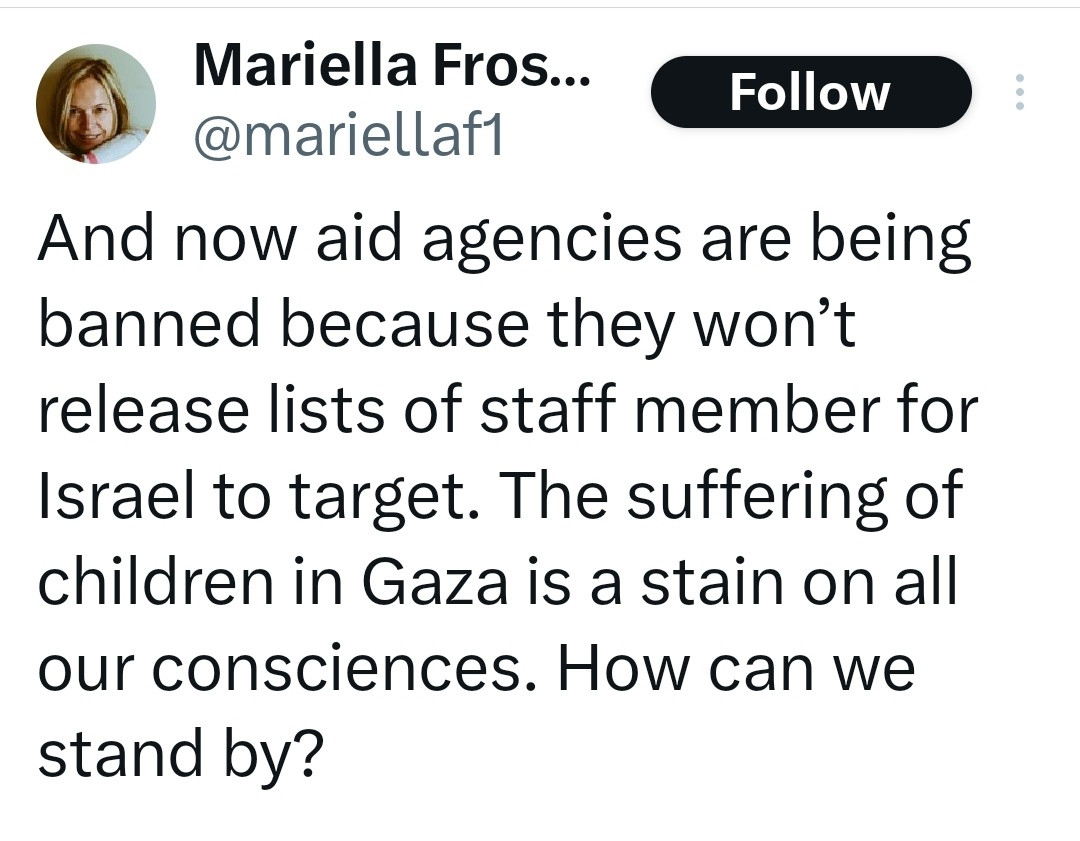Image resolution: width=1080 pixels, height=841 pixels.
Task: Open the three-dot more options menu
Action: (1020, 92)
